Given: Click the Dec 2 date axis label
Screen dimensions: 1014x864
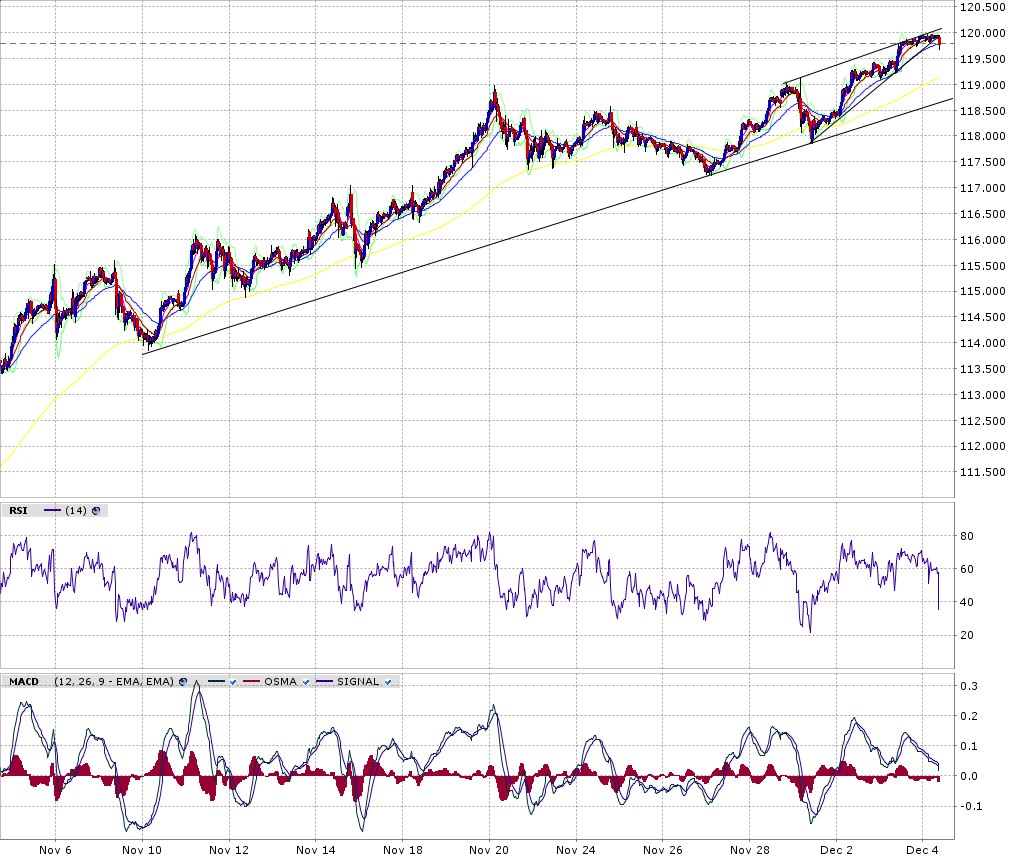Looking at the screenshot, I should 836,850.
